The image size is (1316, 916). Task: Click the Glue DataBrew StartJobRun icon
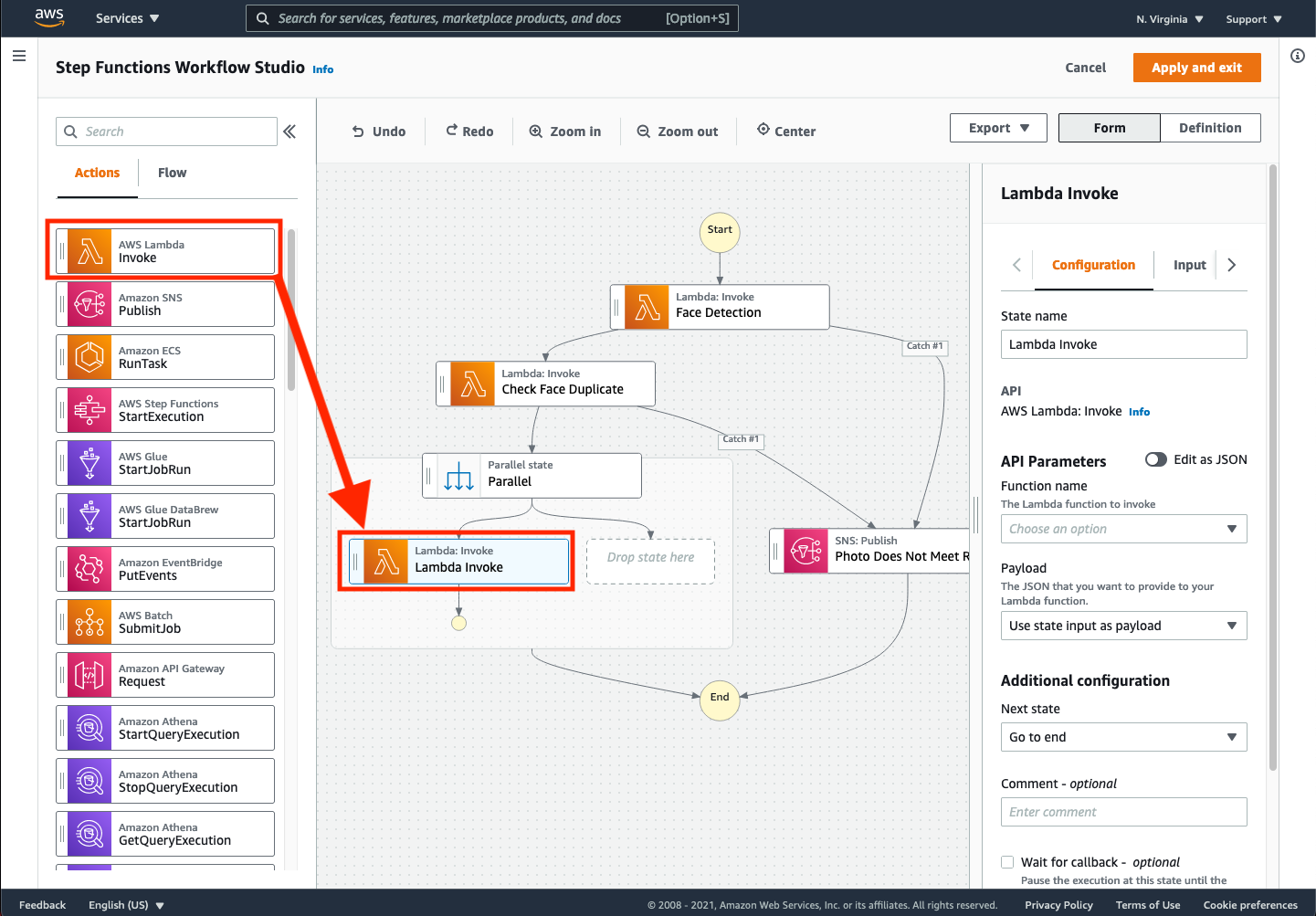89,516
